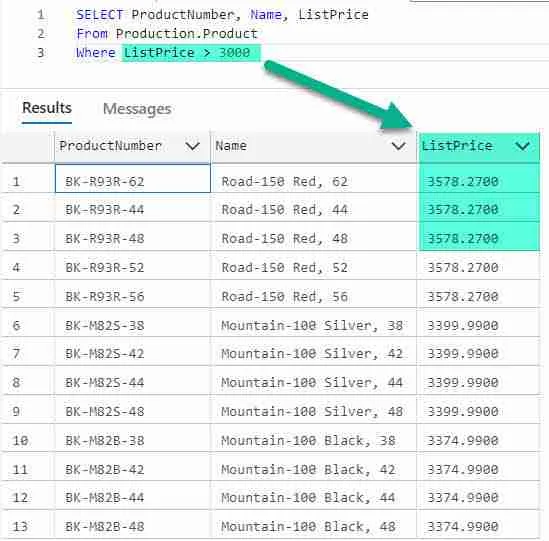
Task: Click ListPrice value in row 1
Action: (479, 179)
